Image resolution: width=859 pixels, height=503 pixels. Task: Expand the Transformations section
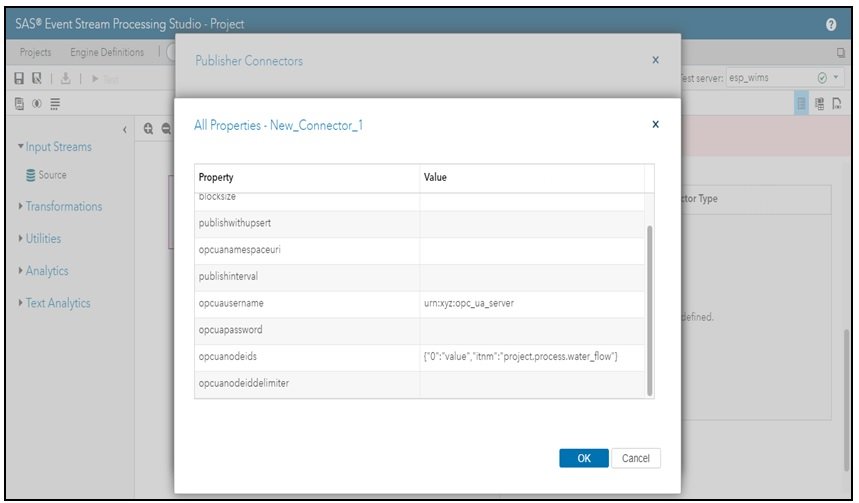click(62, 207)
